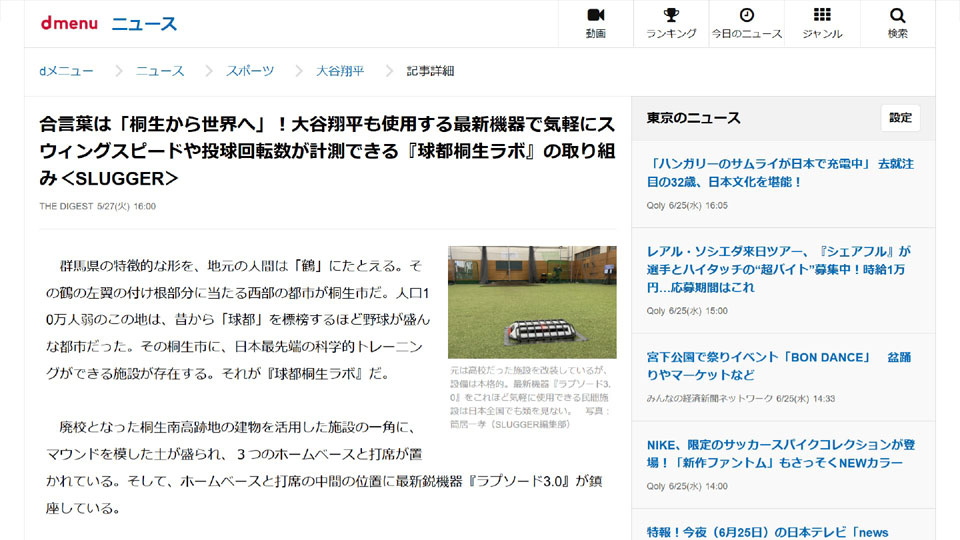
Task: Click the article headline 合言葉は「桐生から世界へ」
Action: point(327,151)
